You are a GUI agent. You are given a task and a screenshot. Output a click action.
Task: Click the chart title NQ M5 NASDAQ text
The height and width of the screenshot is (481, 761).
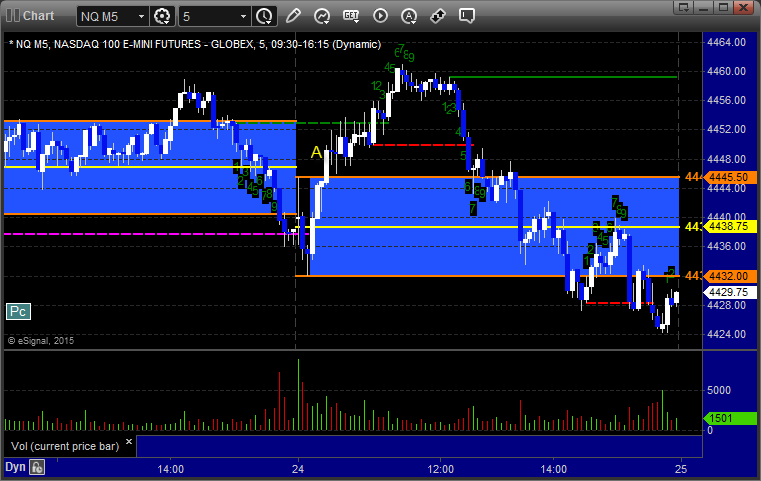(195, 44)
